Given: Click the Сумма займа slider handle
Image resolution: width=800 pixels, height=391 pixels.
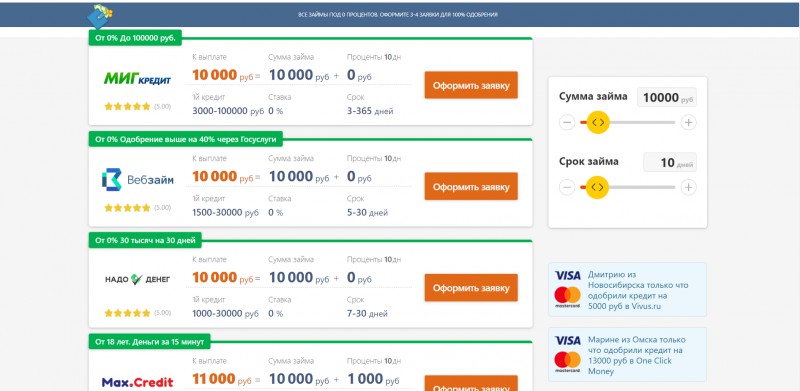Looking at the screenshot, I should 598,123.
